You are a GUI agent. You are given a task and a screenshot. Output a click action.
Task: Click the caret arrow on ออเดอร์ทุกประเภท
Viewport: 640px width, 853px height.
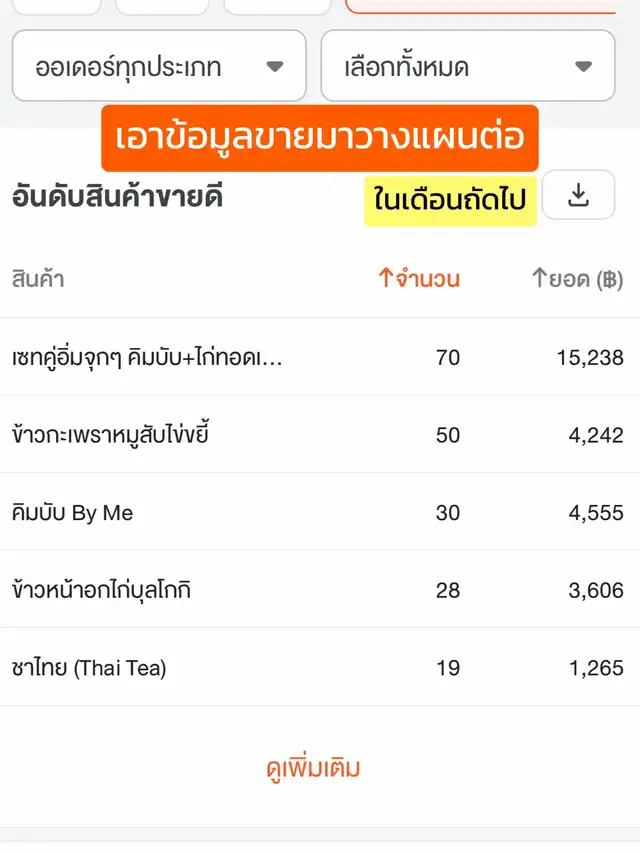(x=275, y=67)
